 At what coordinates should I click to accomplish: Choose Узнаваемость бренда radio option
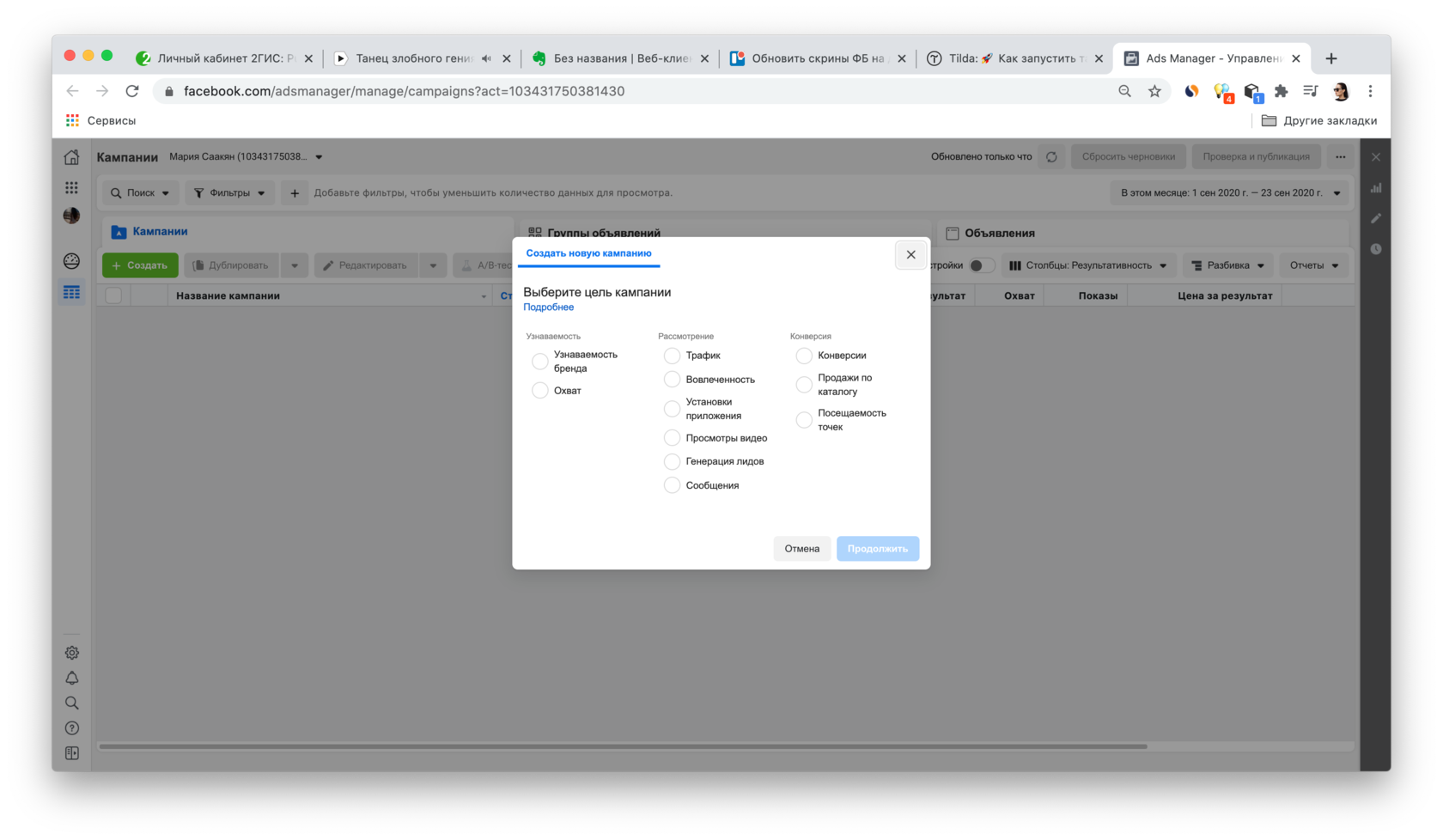point(539,362)
